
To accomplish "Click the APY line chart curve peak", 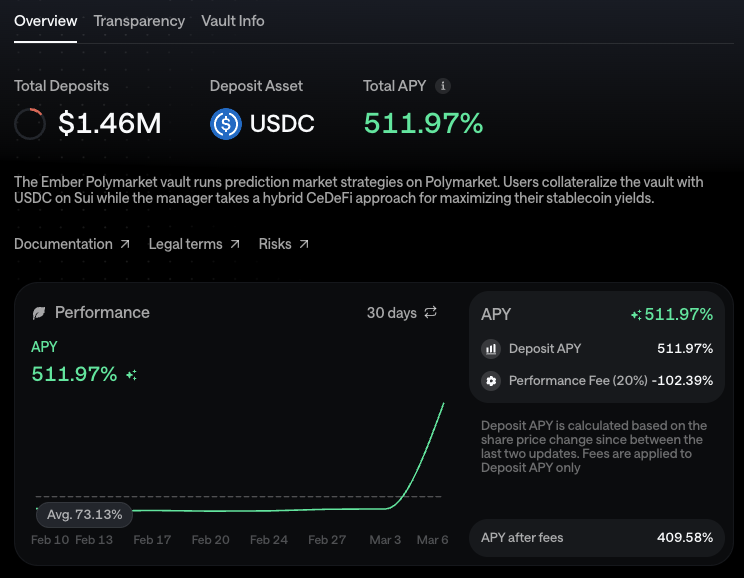I will click(x=444, y=404).
